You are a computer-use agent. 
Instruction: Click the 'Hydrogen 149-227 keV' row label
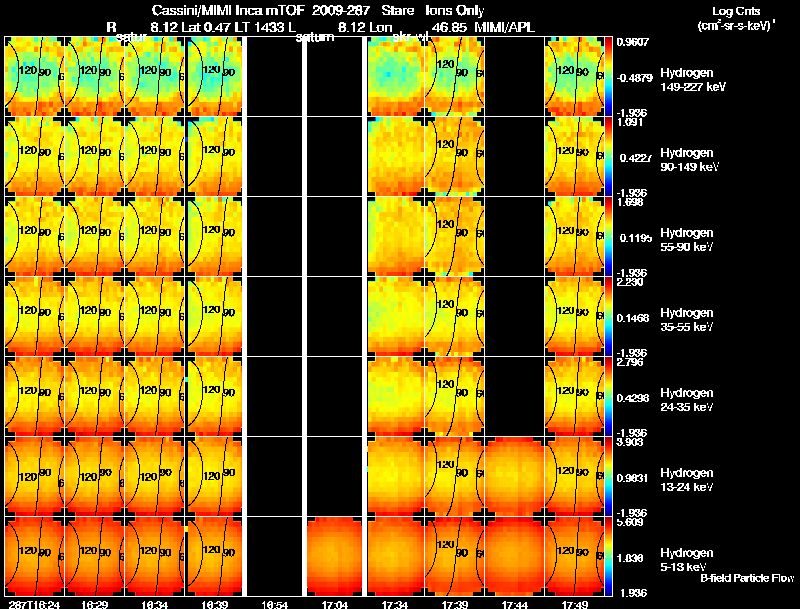[x=693, y=80]
